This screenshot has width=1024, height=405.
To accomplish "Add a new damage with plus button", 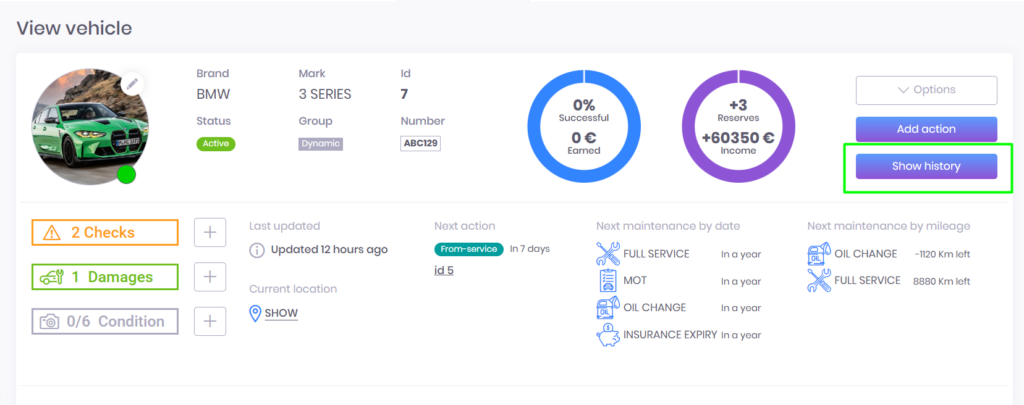I will click(209, 276).
